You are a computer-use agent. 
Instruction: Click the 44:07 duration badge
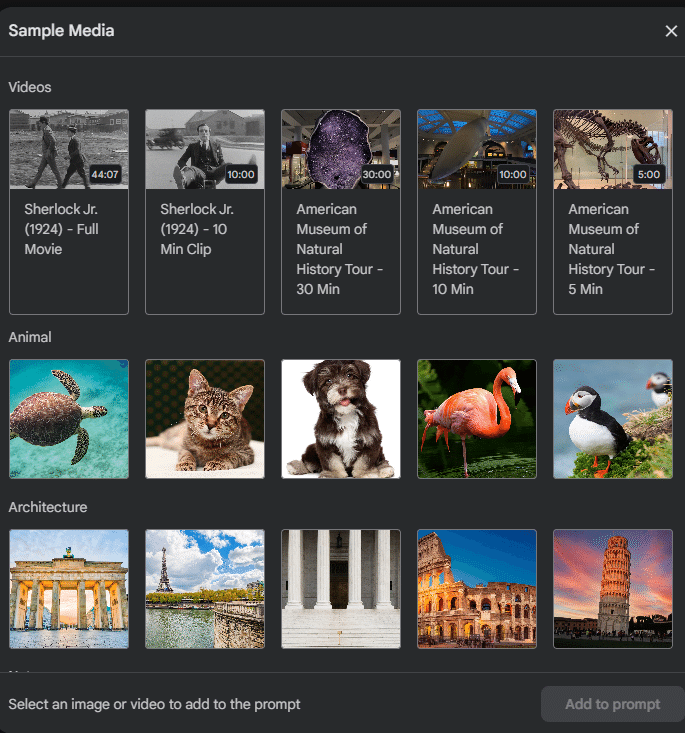pos(105,174)
